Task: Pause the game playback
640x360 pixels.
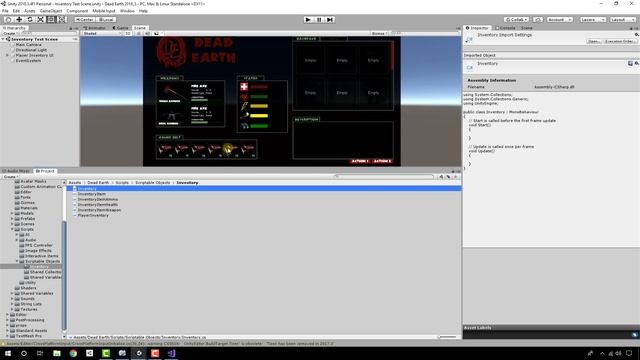Action: (319, 20)
